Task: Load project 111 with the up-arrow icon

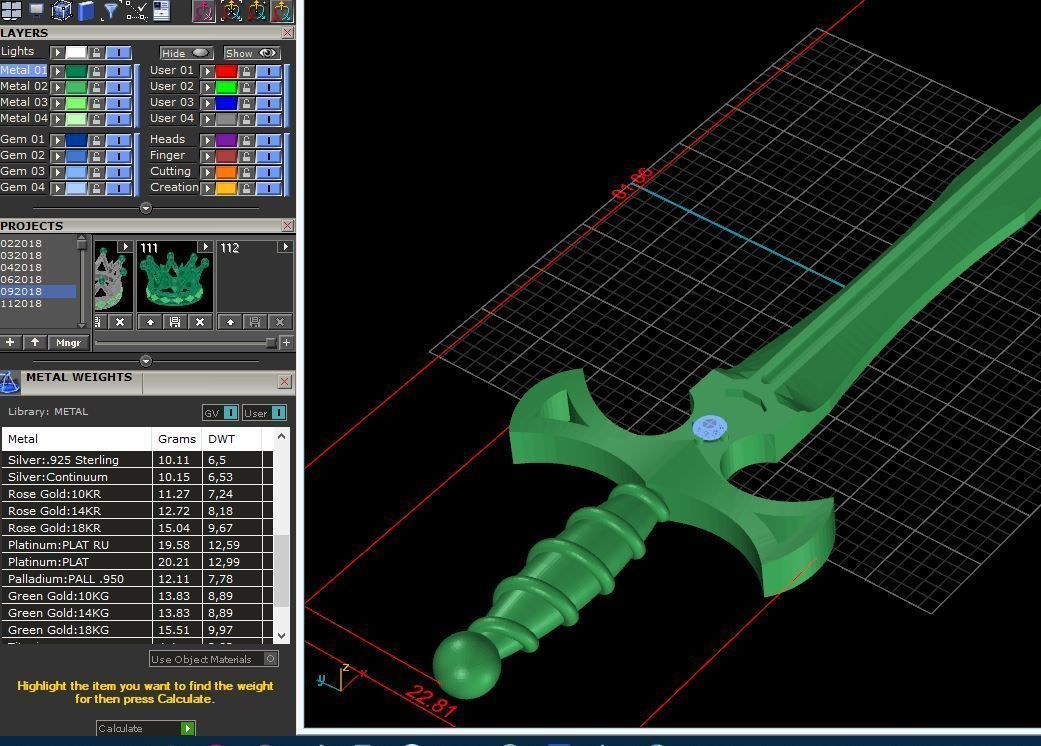Action: (x=150, y=322)
